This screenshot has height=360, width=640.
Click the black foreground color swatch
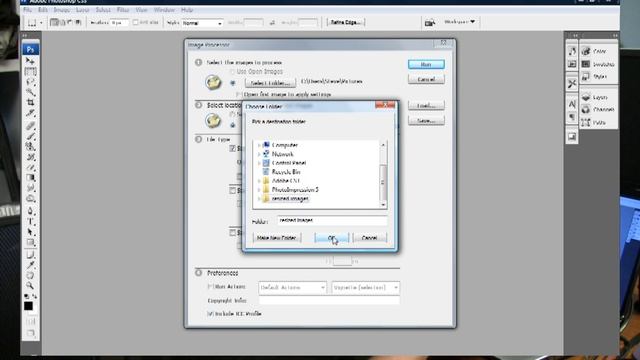point(28,306)
